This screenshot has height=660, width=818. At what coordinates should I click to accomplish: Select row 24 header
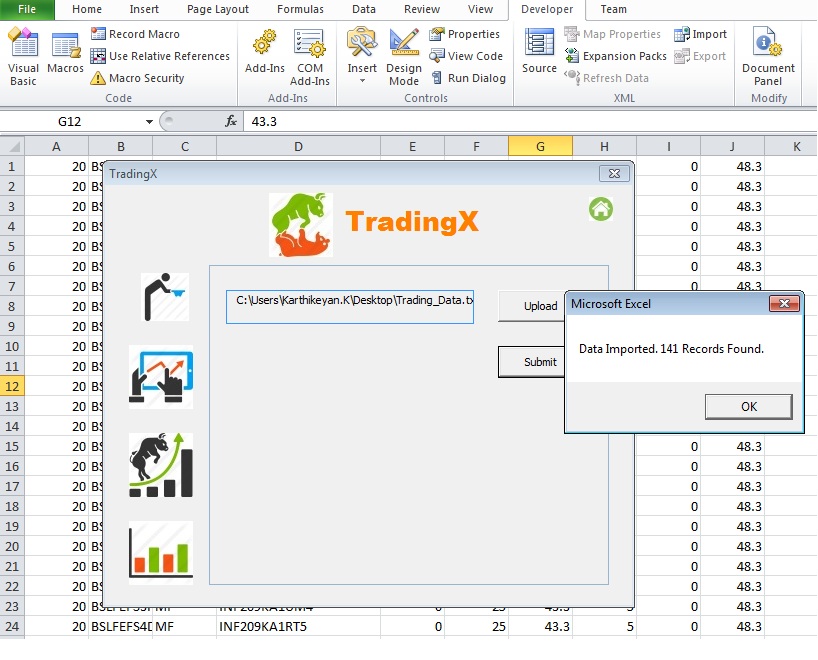click(12, 627)
